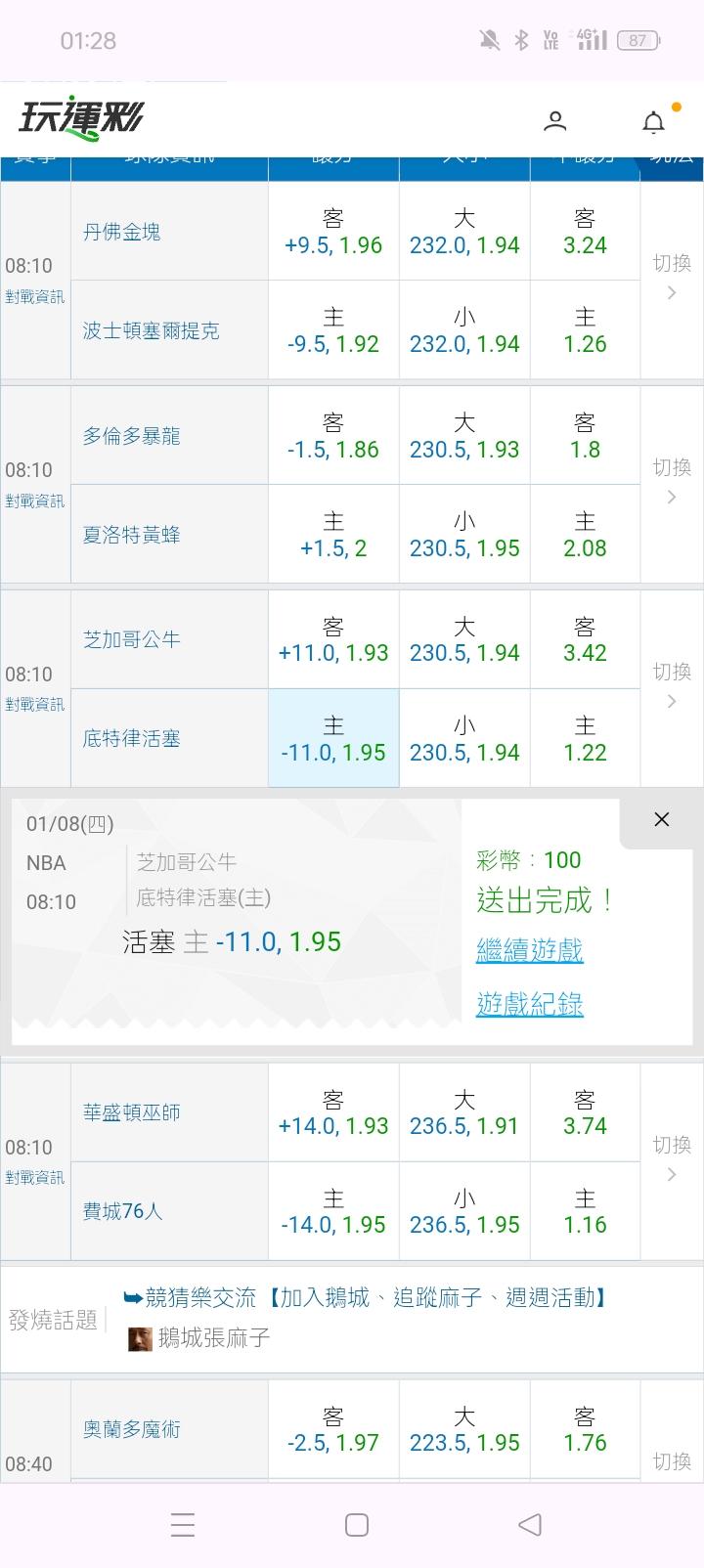Expand 切換 for Wizards vs 76ers
This screenshot has width=704, height=1568.
pyautogui.click(x=672, y=1158)
